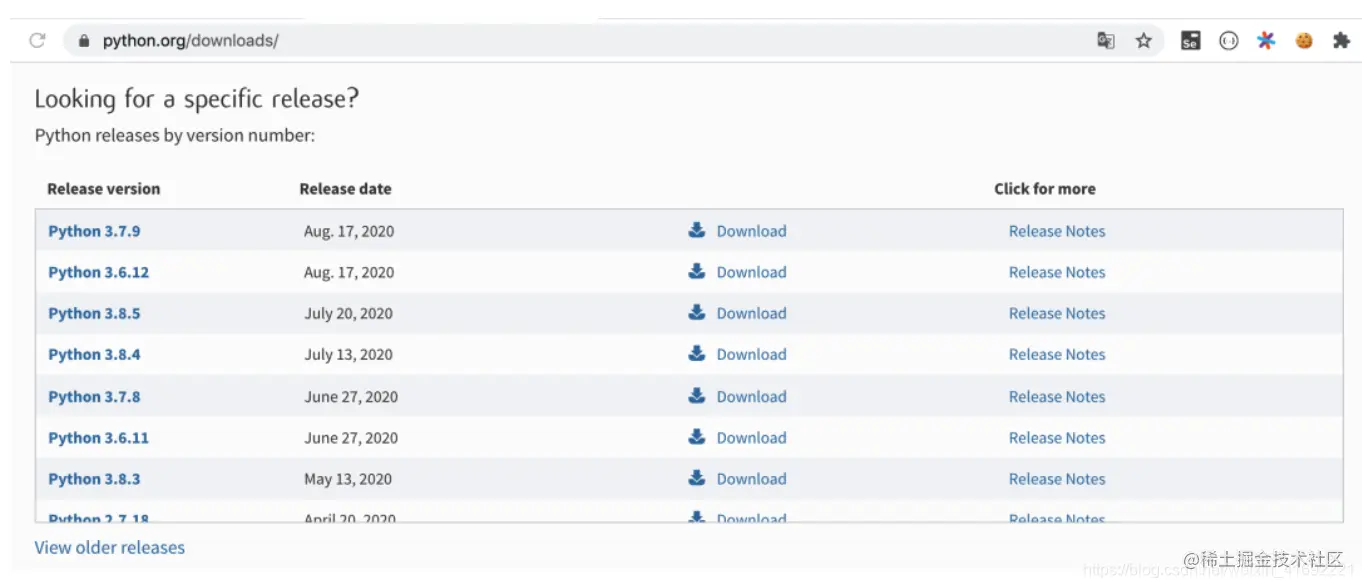Click download icon for Python 3.7.8

pyautogui.click(x=697, y=395)
